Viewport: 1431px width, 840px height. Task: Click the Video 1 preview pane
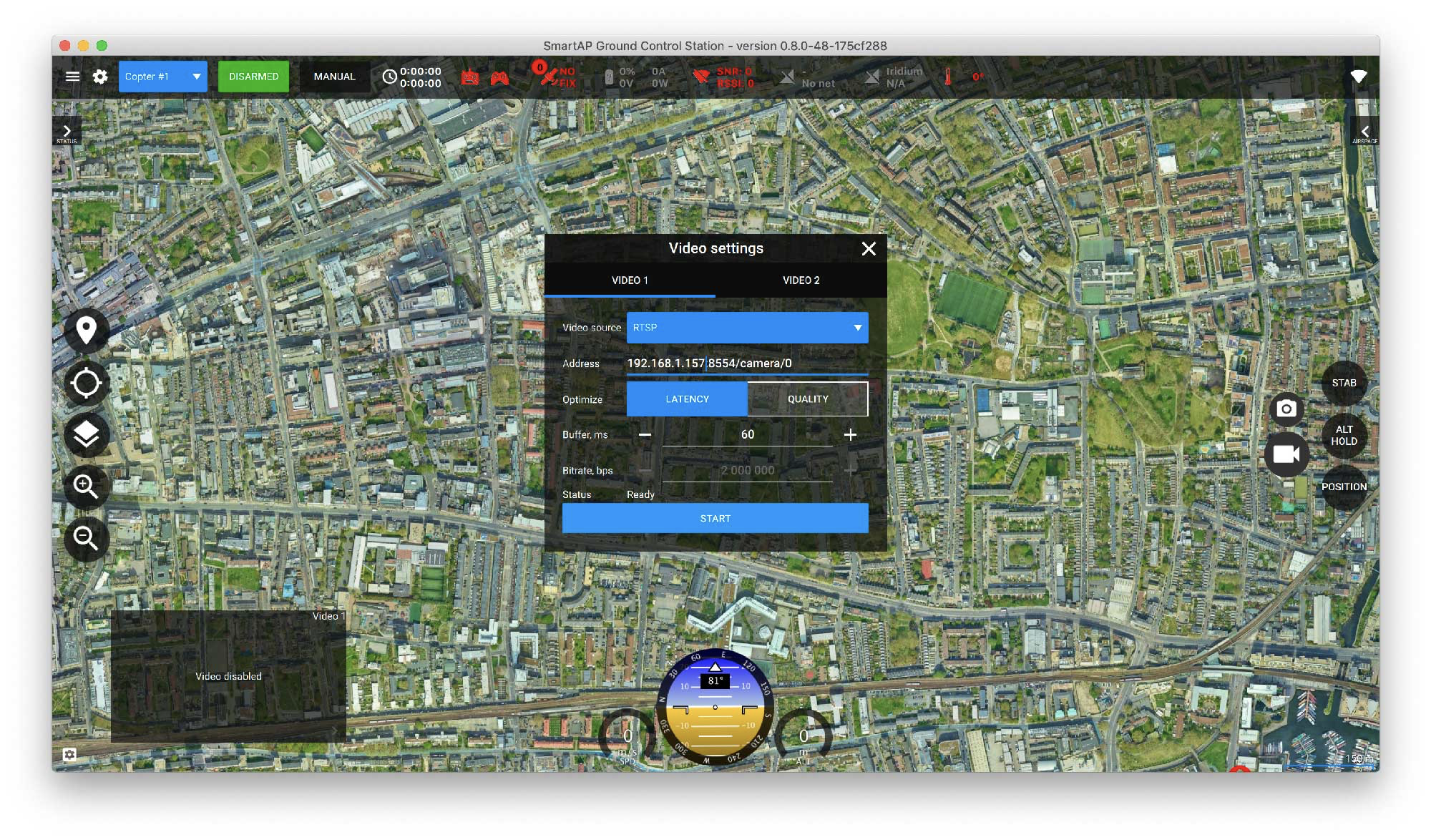(x=228, y=676)
